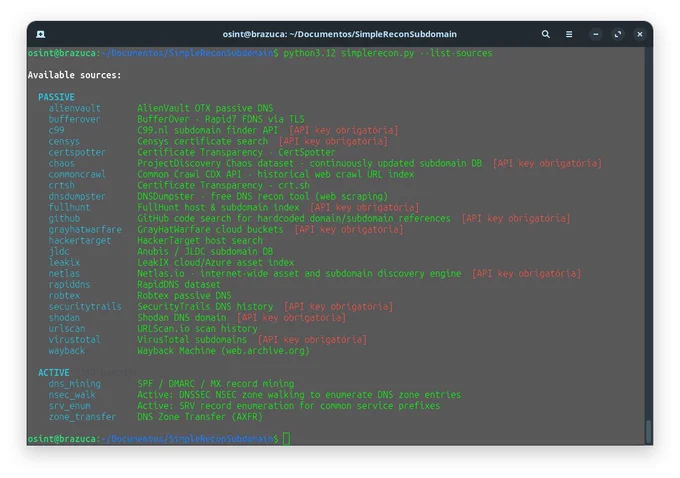Select the 'wayback' source name
680x478 pixels.
[x=67, y=350]
